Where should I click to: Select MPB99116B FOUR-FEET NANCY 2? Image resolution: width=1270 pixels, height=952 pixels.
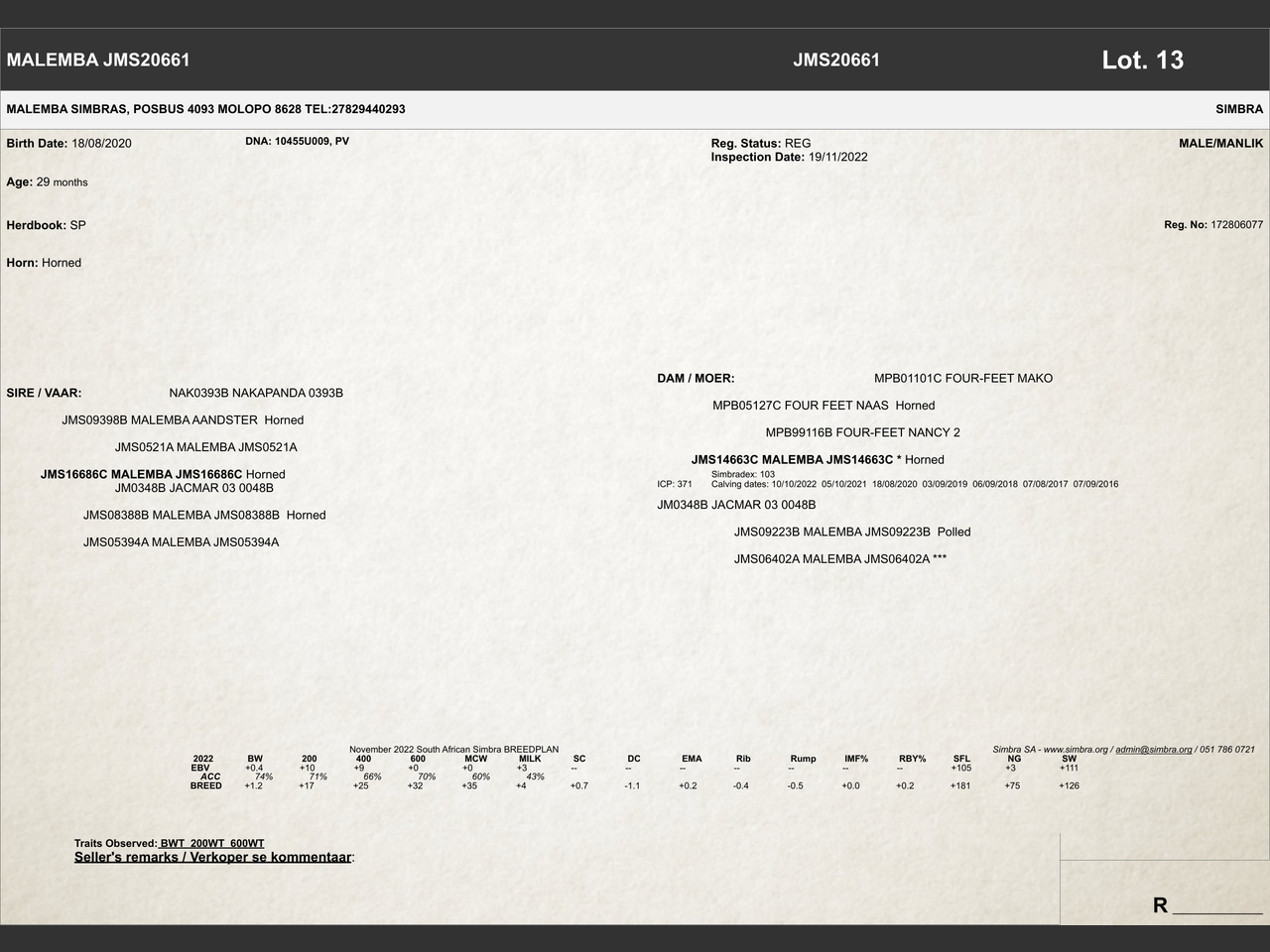pyautogui.click(x=863, y=432)
